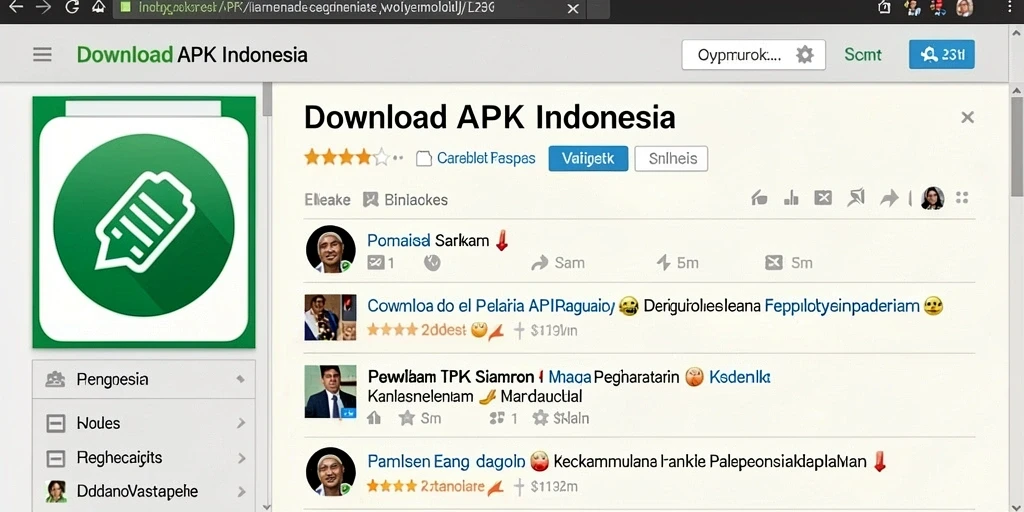Image resolution: width=1024 pixels, height=512 pixels.
Task: Click the flag icon in toolbar row
Action: point(856,198)
